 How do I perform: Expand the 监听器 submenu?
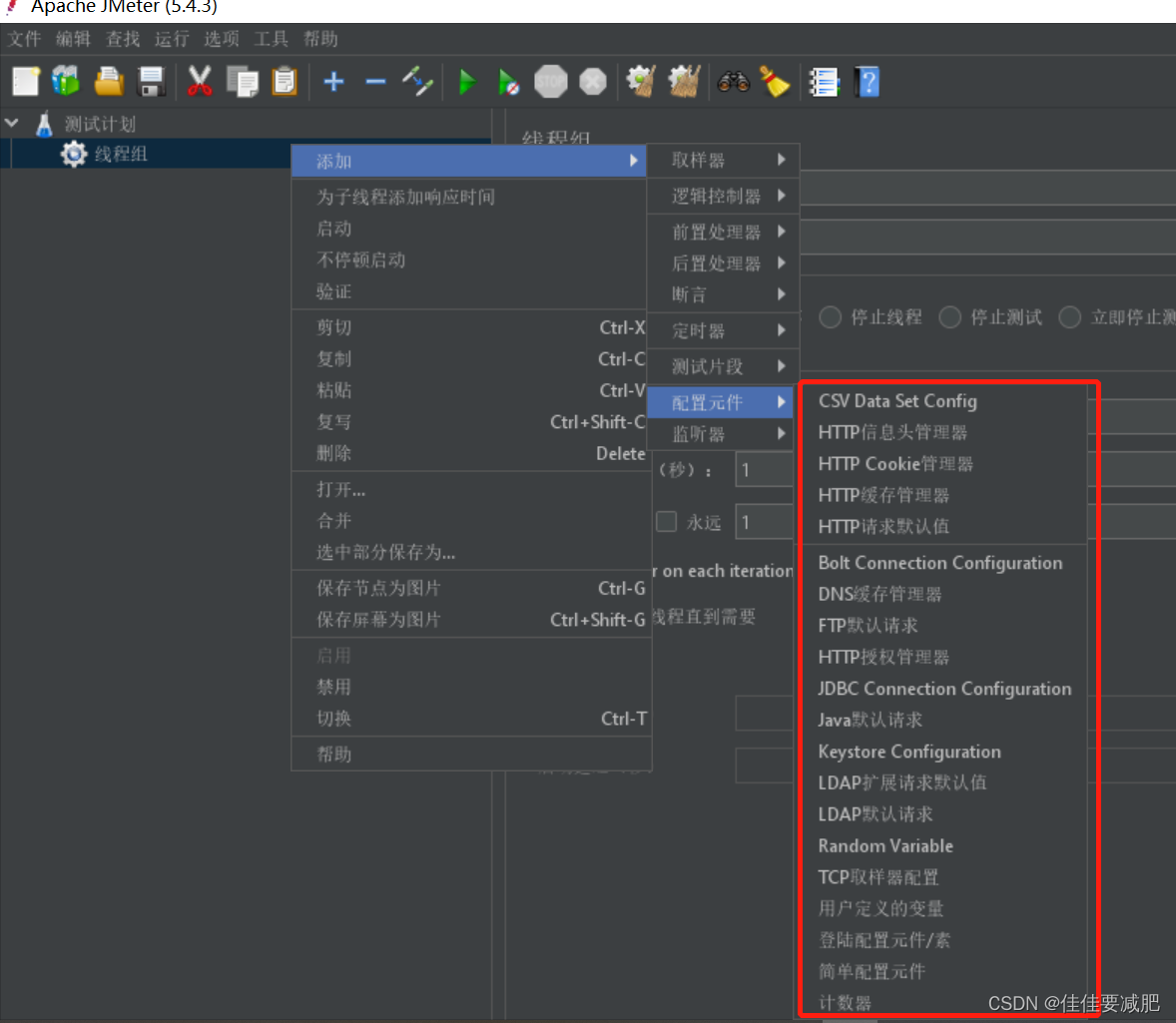pyautogui.click(x=721, y=434)
